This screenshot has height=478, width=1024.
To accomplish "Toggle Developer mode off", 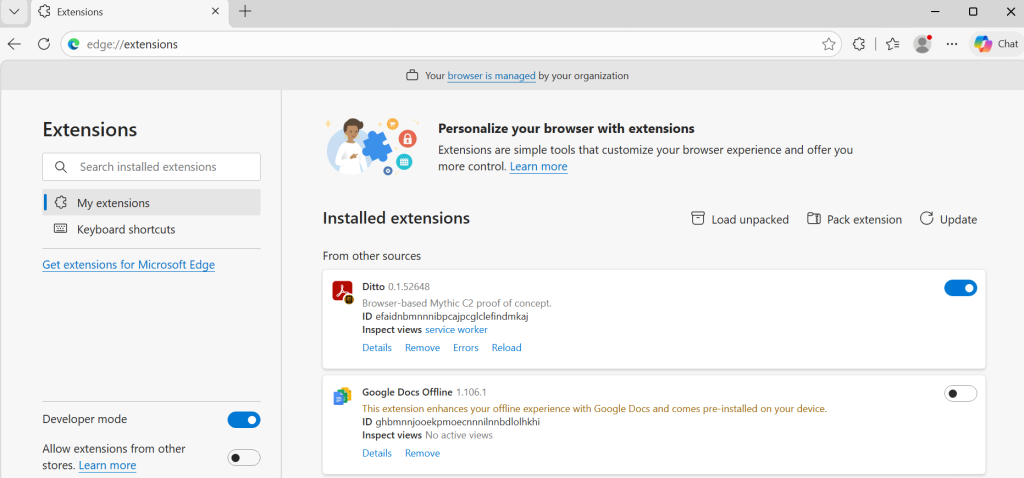I will click(244, 420).
